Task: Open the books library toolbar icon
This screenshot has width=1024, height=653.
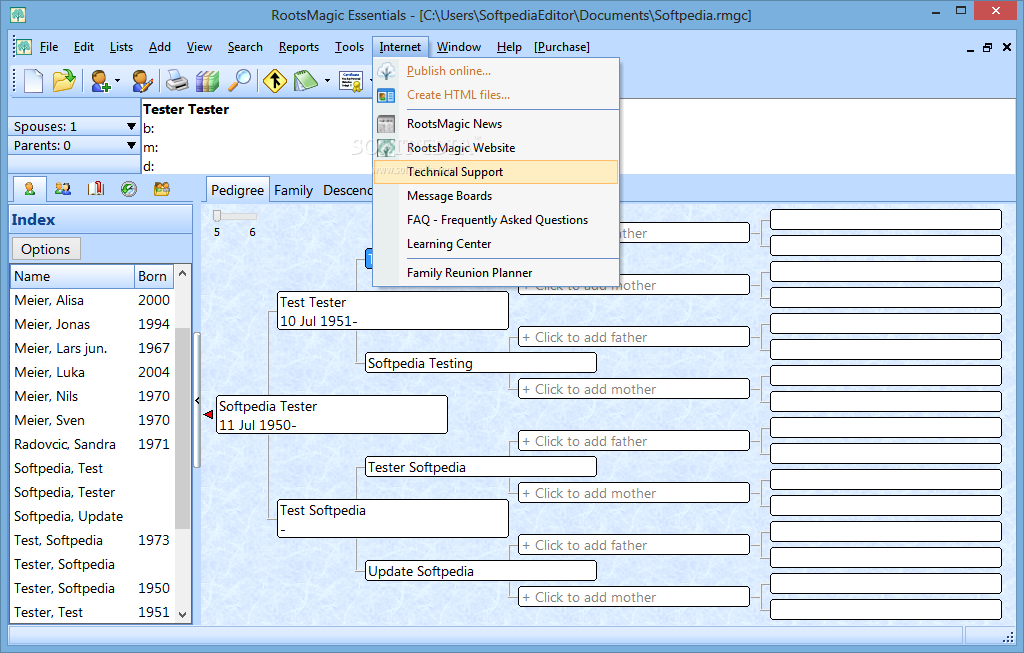Action: pyautogui.click(x=208, y=81)
